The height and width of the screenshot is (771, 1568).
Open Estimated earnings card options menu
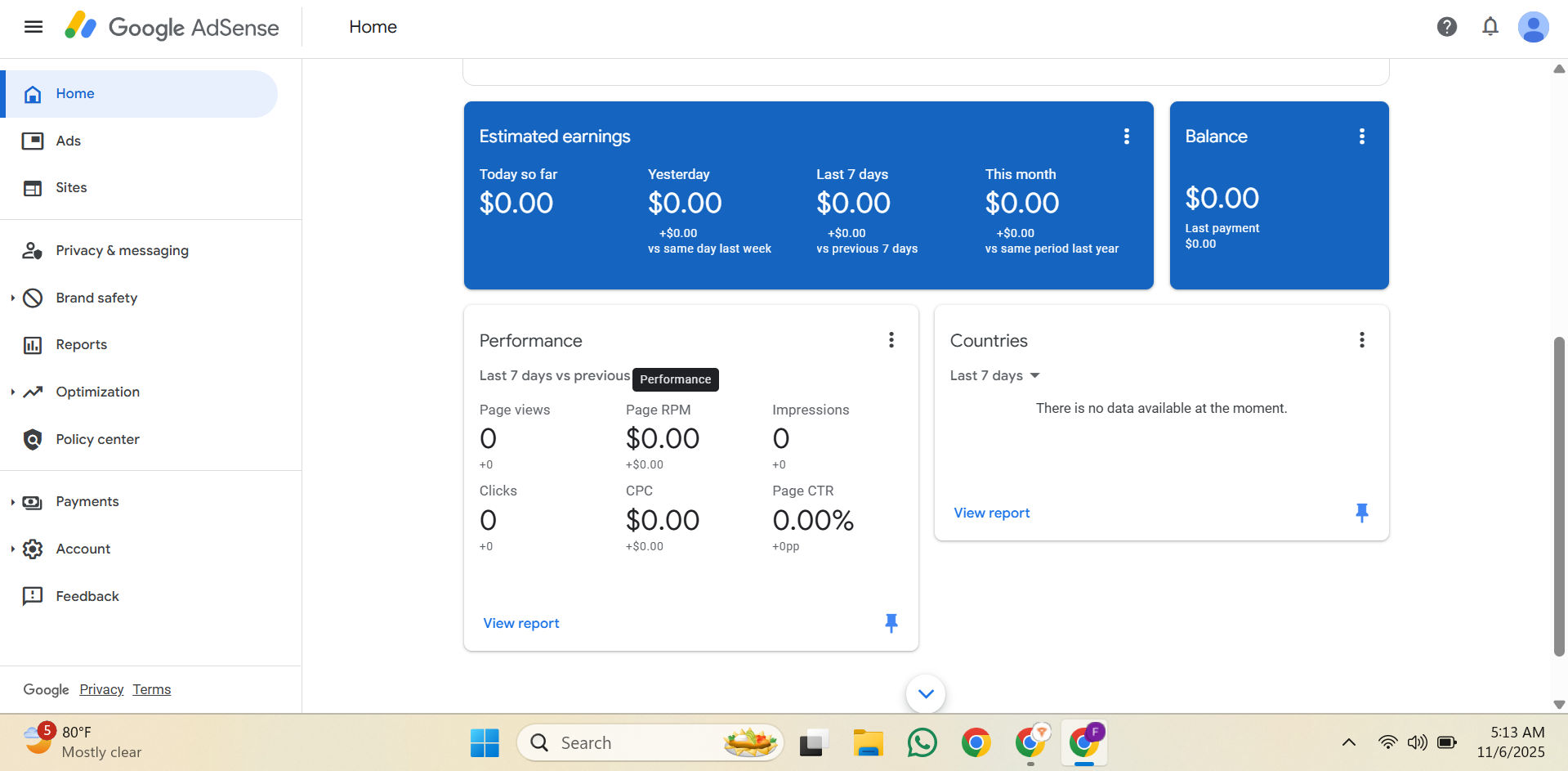(x=1126, y=137)
